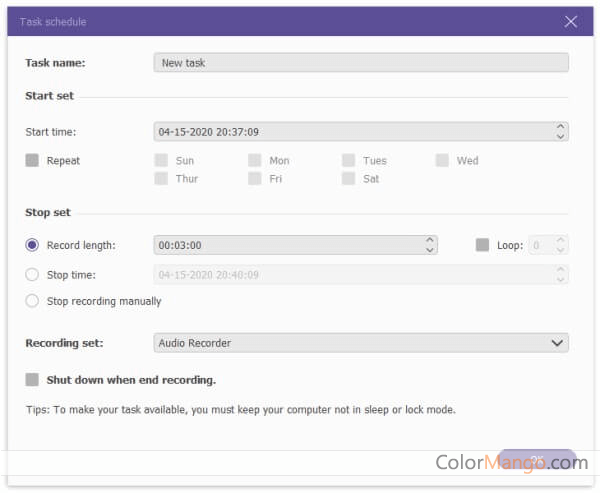
Task: Close the Task schedule dialog
Action: point(571,21)
